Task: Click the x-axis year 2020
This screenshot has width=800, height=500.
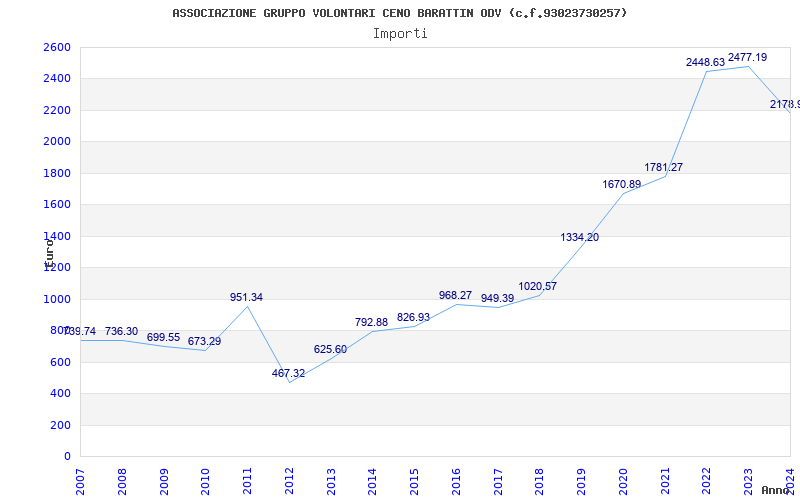Action: (623, 482)
